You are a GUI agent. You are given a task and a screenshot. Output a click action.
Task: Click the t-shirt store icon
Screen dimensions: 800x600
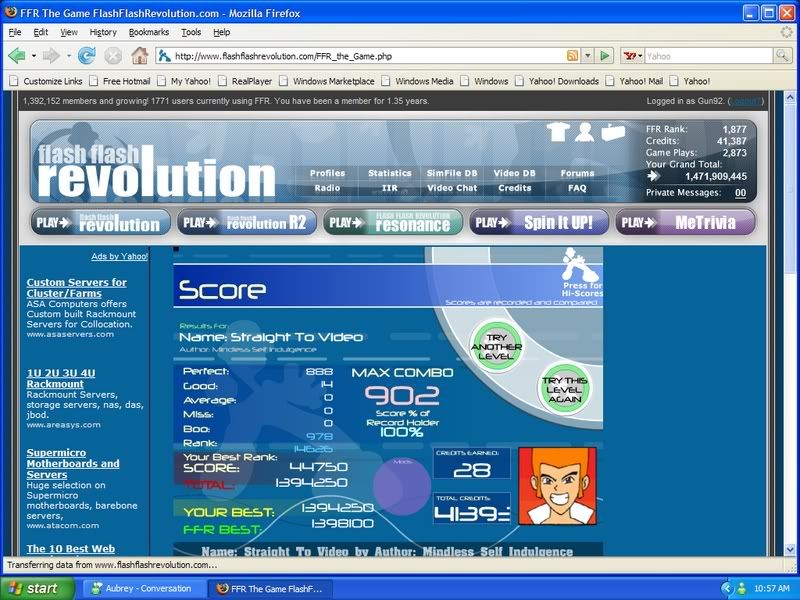[559, 132]
